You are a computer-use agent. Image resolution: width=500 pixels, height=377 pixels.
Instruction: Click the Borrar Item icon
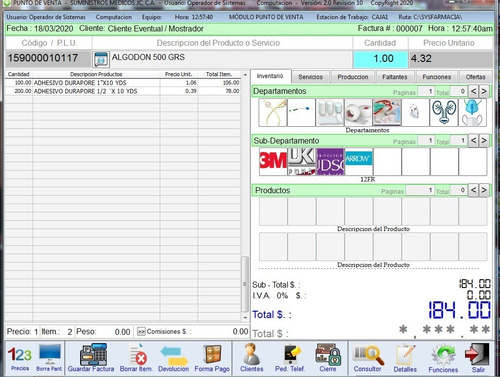(x=136, y=358)
